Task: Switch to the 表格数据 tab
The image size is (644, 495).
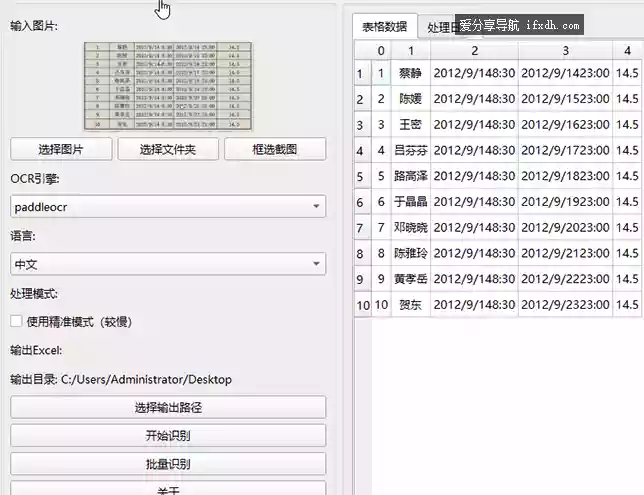Action: 385,27
